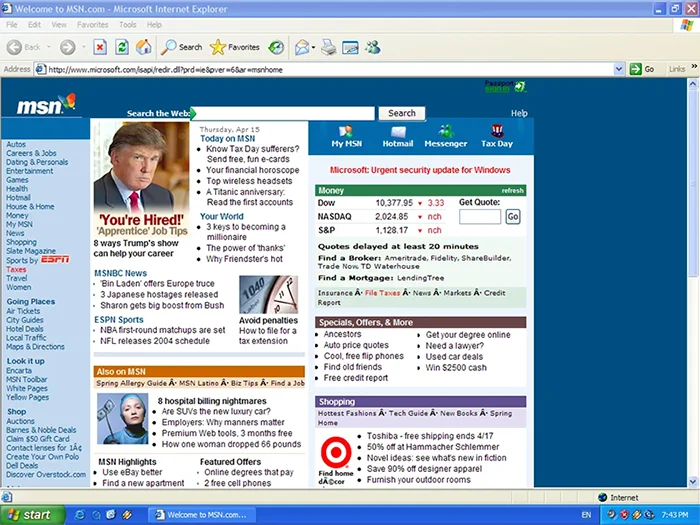Open the Mail button dropdown arrow

coord(313,47)
